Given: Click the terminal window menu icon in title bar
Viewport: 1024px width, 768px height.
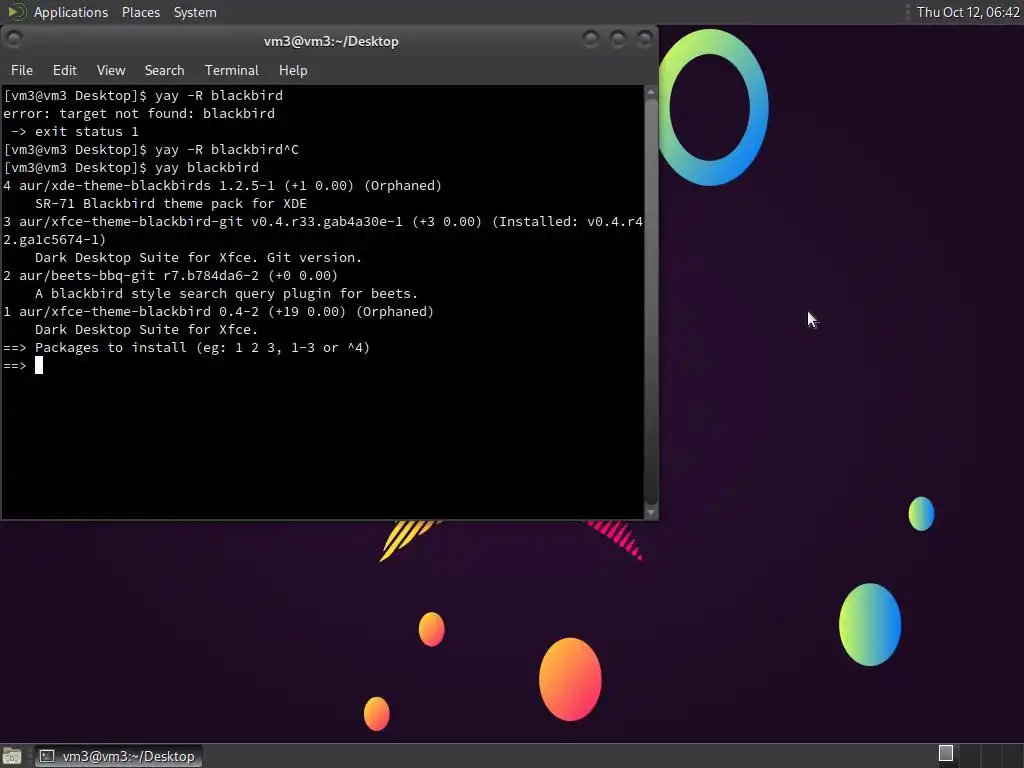Looking at the screenshot, I should click(14, 40).
